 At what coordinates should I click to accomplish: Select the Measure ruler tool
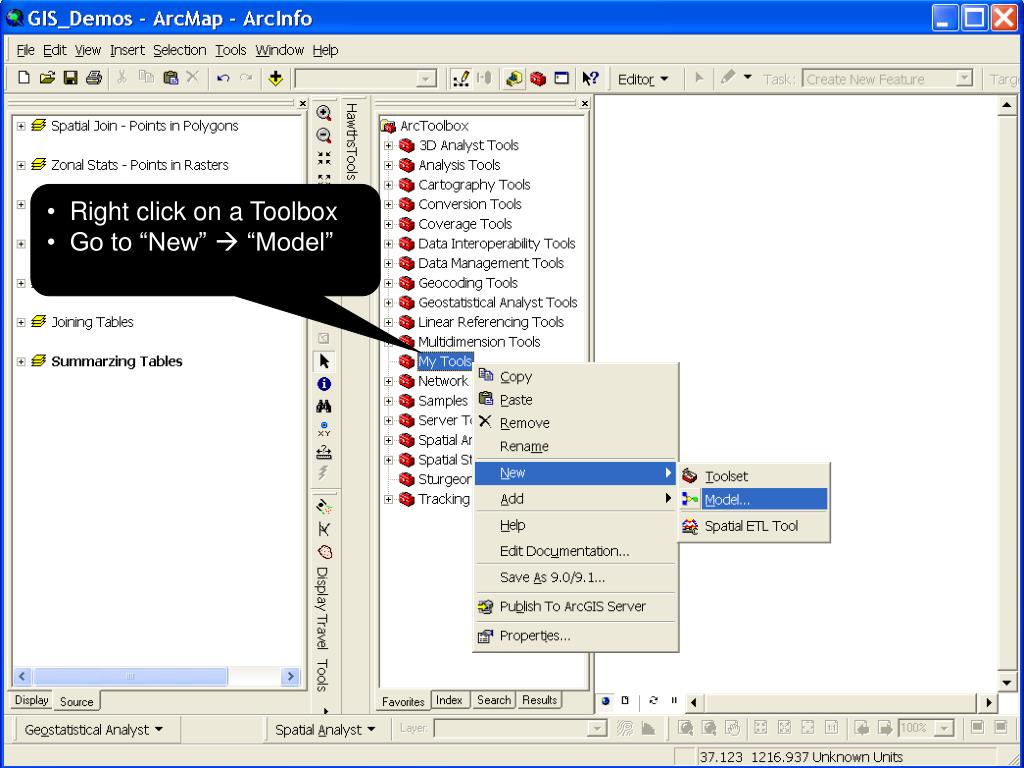(324, 452)
